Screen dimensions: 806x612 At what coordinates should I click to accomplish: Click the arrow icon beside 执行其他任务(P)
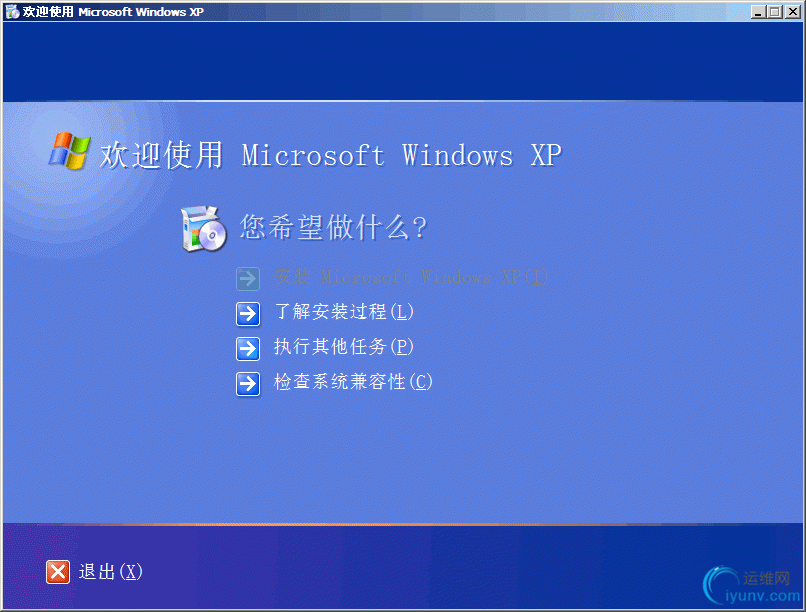tap(248, 348)
